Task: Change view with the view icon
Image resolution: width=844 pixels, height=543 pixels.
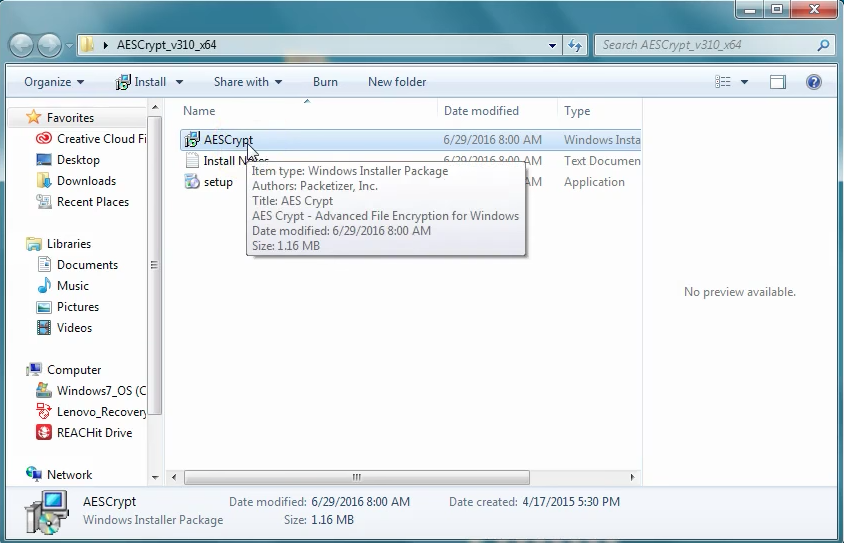Action: point(722,82)
